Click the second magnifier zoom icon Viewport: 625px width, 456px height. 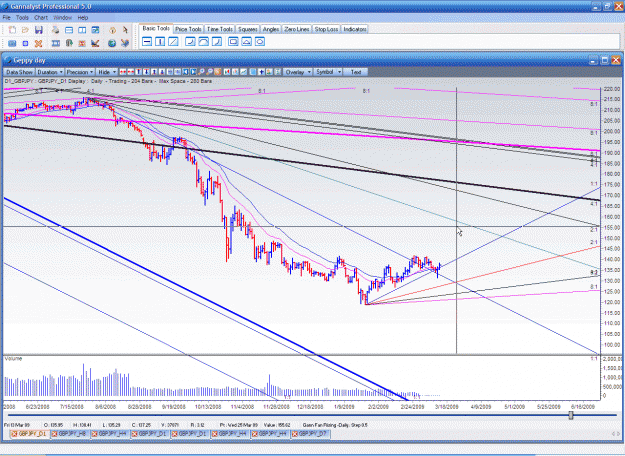209,72
